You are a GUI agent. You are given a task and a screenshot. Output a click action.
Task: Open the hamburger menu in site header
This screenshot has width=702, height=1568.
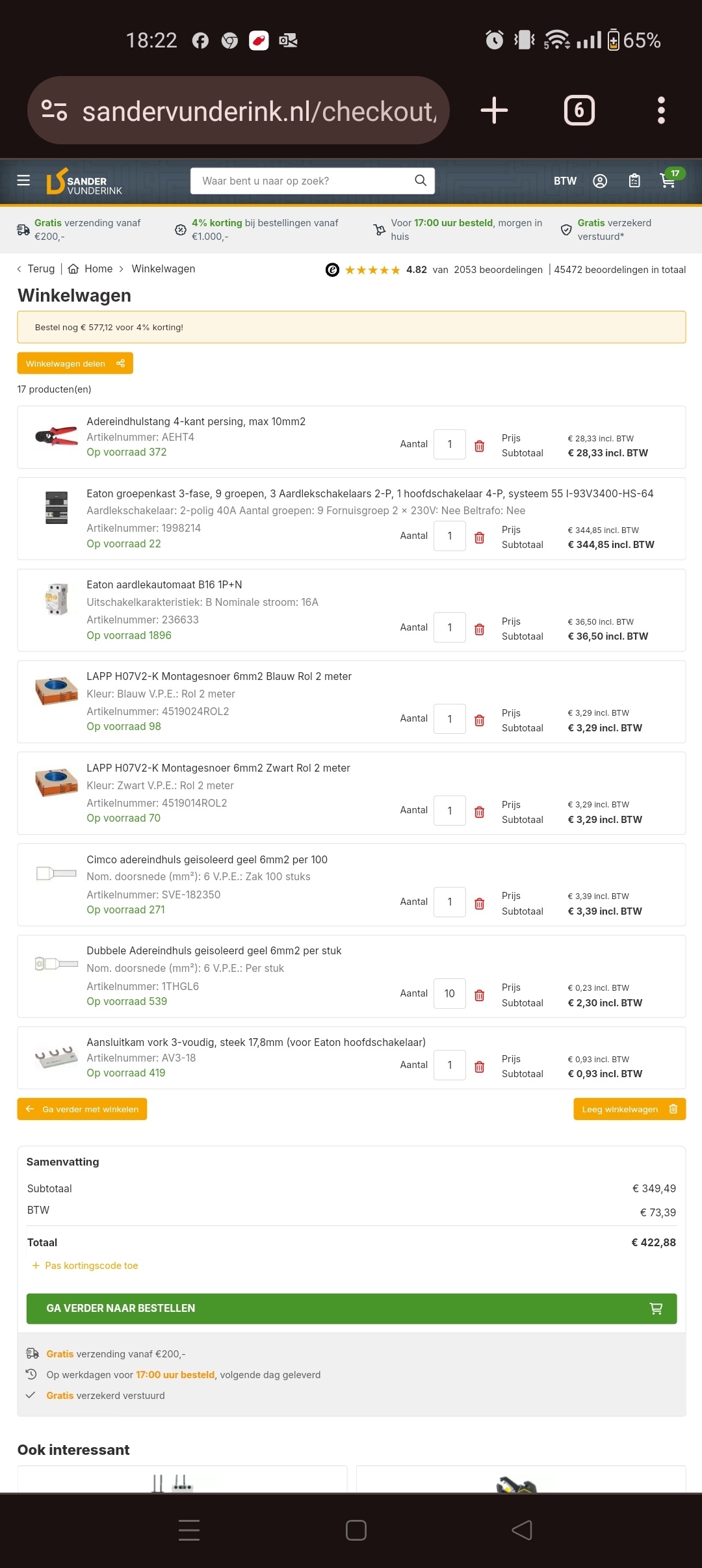click(x=23, y=180)
